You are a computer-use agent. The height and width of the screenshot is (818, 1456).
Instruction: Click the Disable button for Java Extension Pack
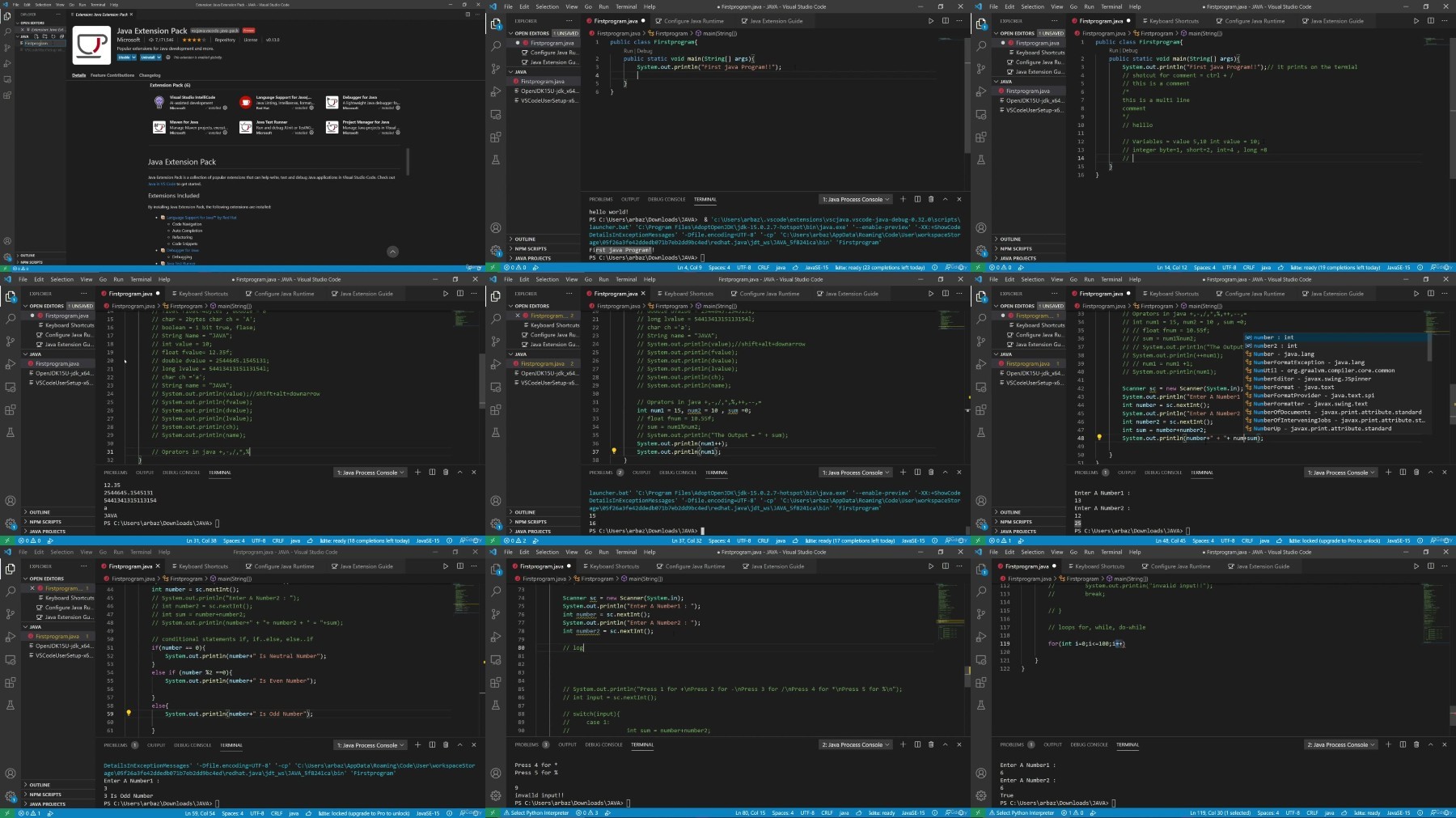(x=124, y=57)
